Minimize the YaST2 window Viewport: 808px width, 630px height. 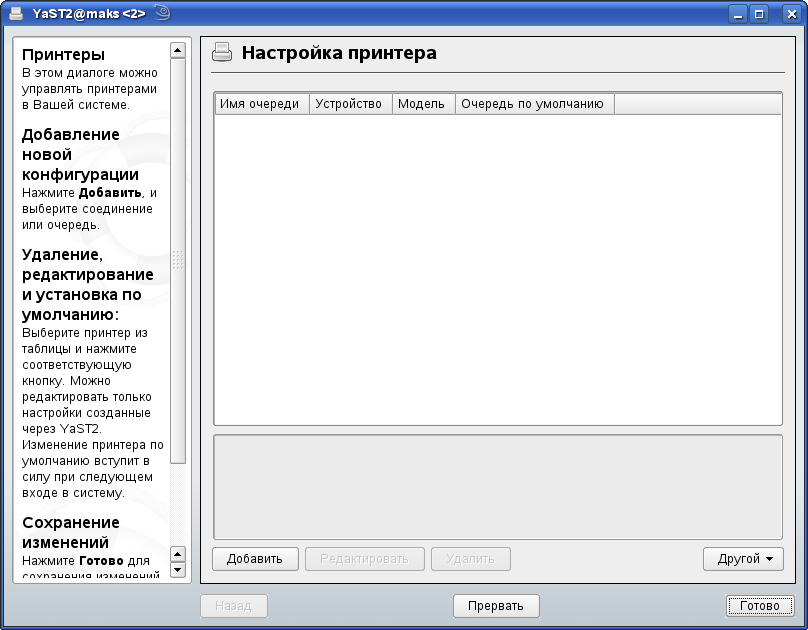738,14
